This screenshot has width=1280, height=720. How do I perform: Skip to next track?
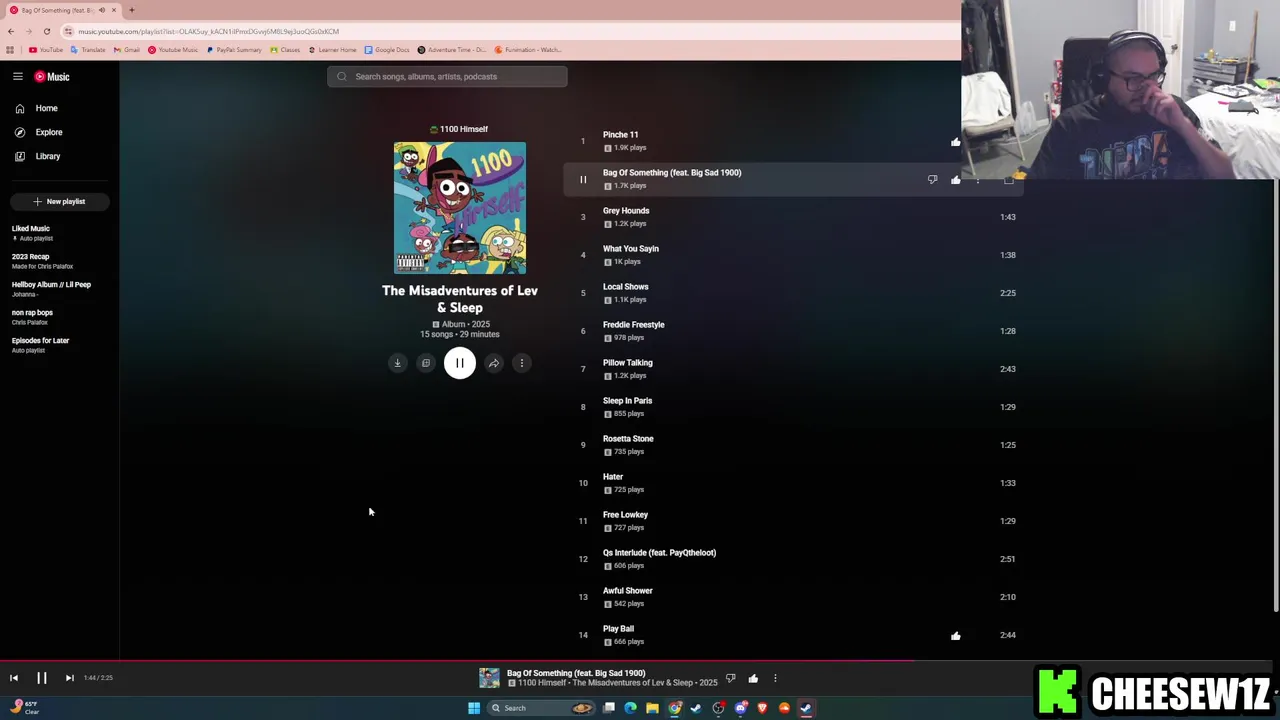(70, 678)
